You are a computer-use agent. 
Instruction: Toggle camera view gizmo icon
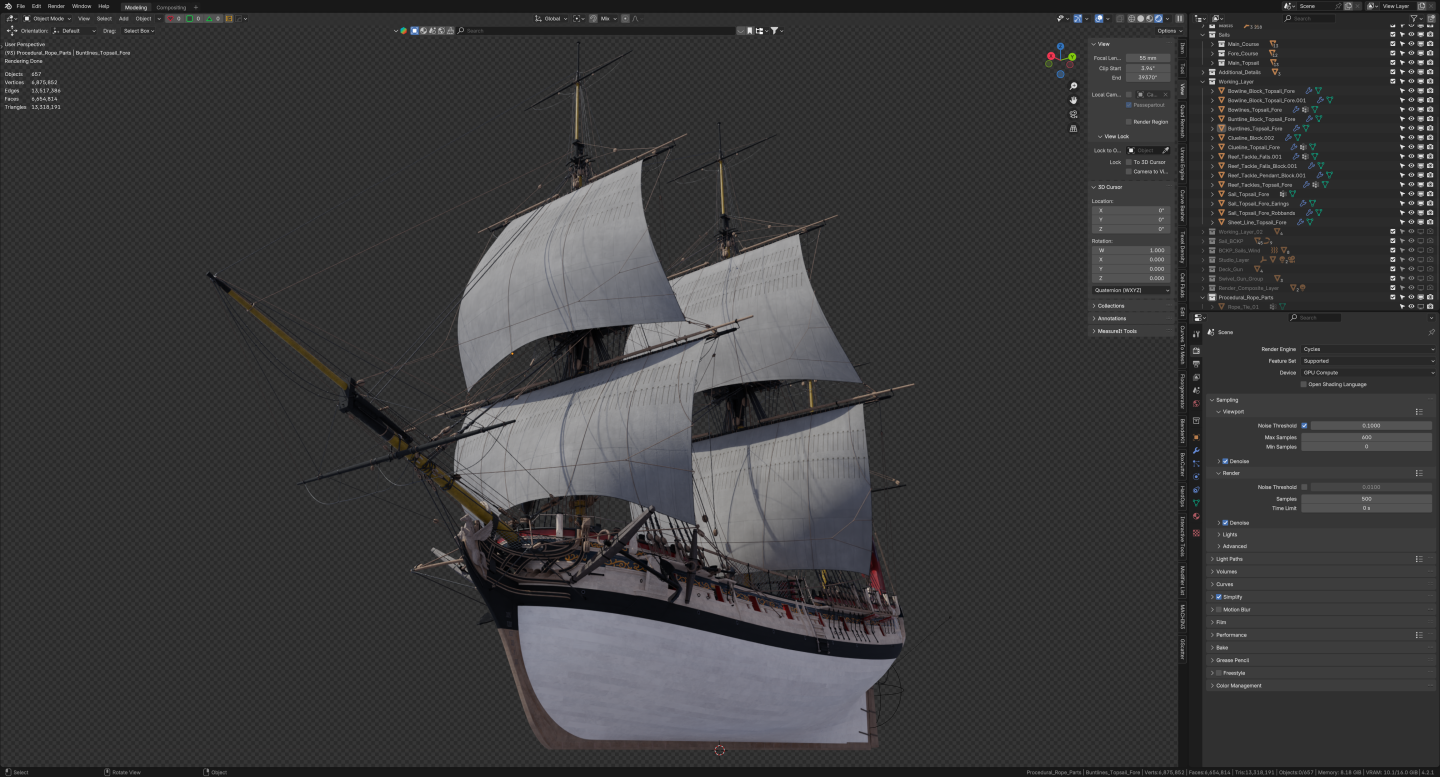(1073, 114)
